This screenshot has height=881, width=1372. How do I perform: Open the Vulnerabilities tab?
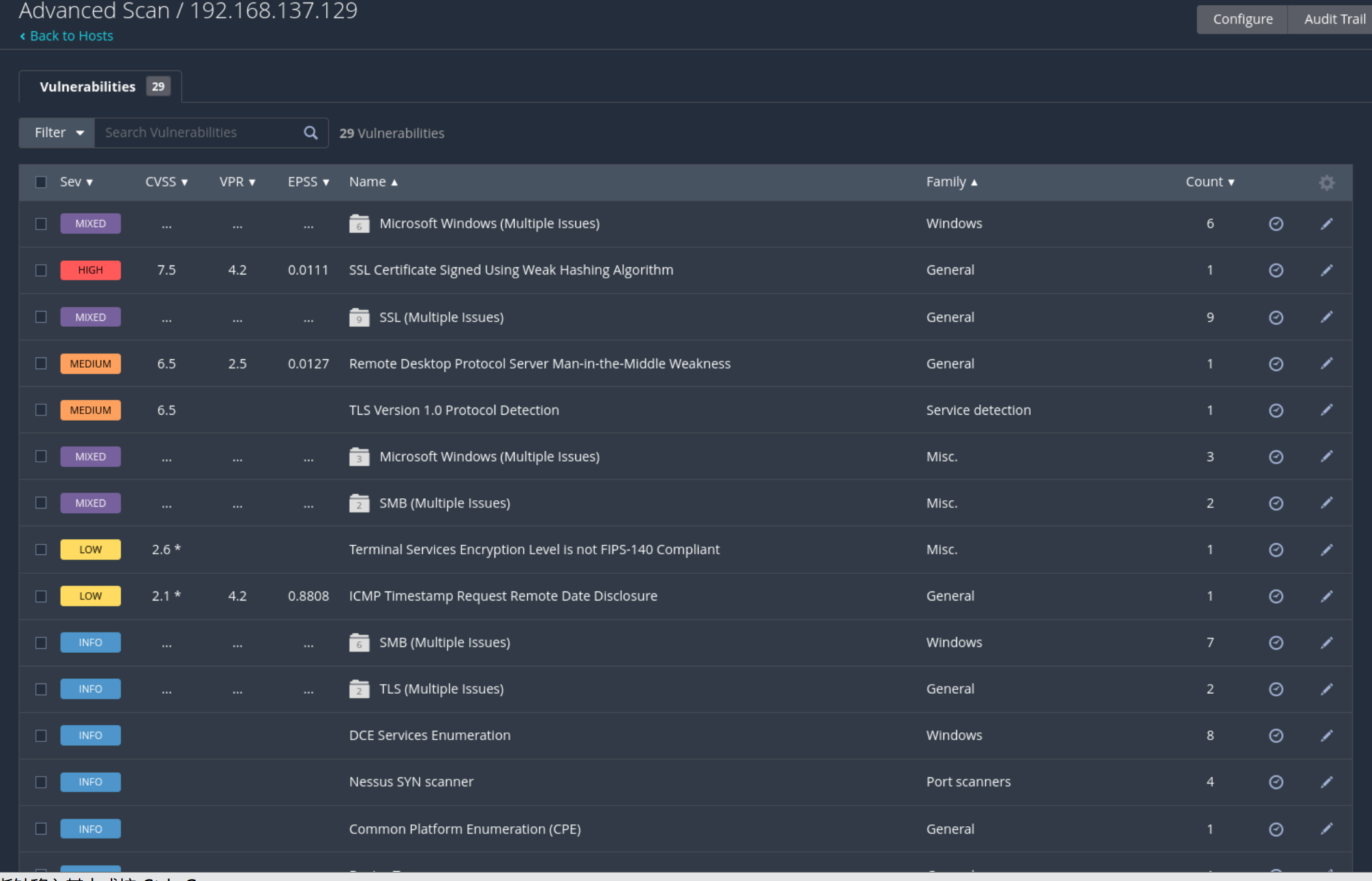[101, 87]
